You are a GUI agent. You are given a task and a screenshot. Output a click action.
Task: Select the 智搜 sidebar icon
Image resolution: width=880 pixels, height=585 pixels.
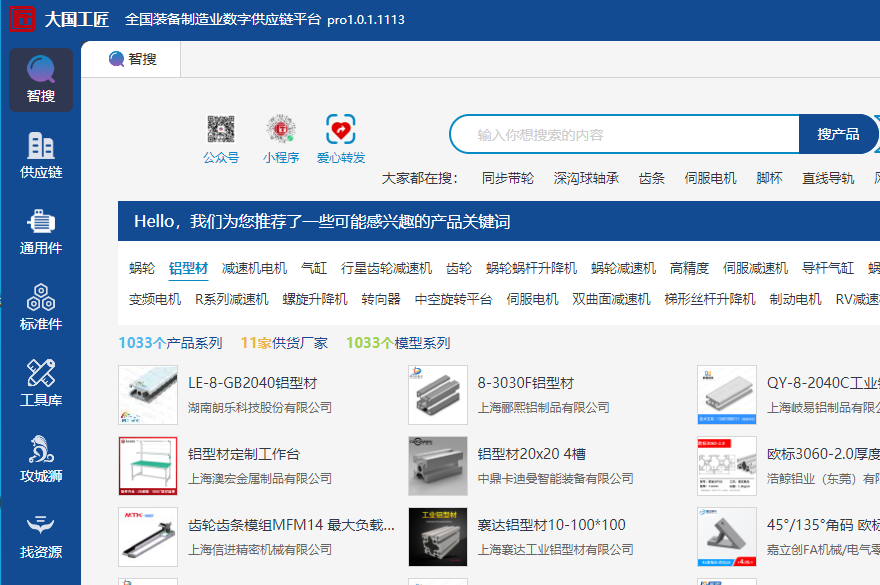[40, 80]
